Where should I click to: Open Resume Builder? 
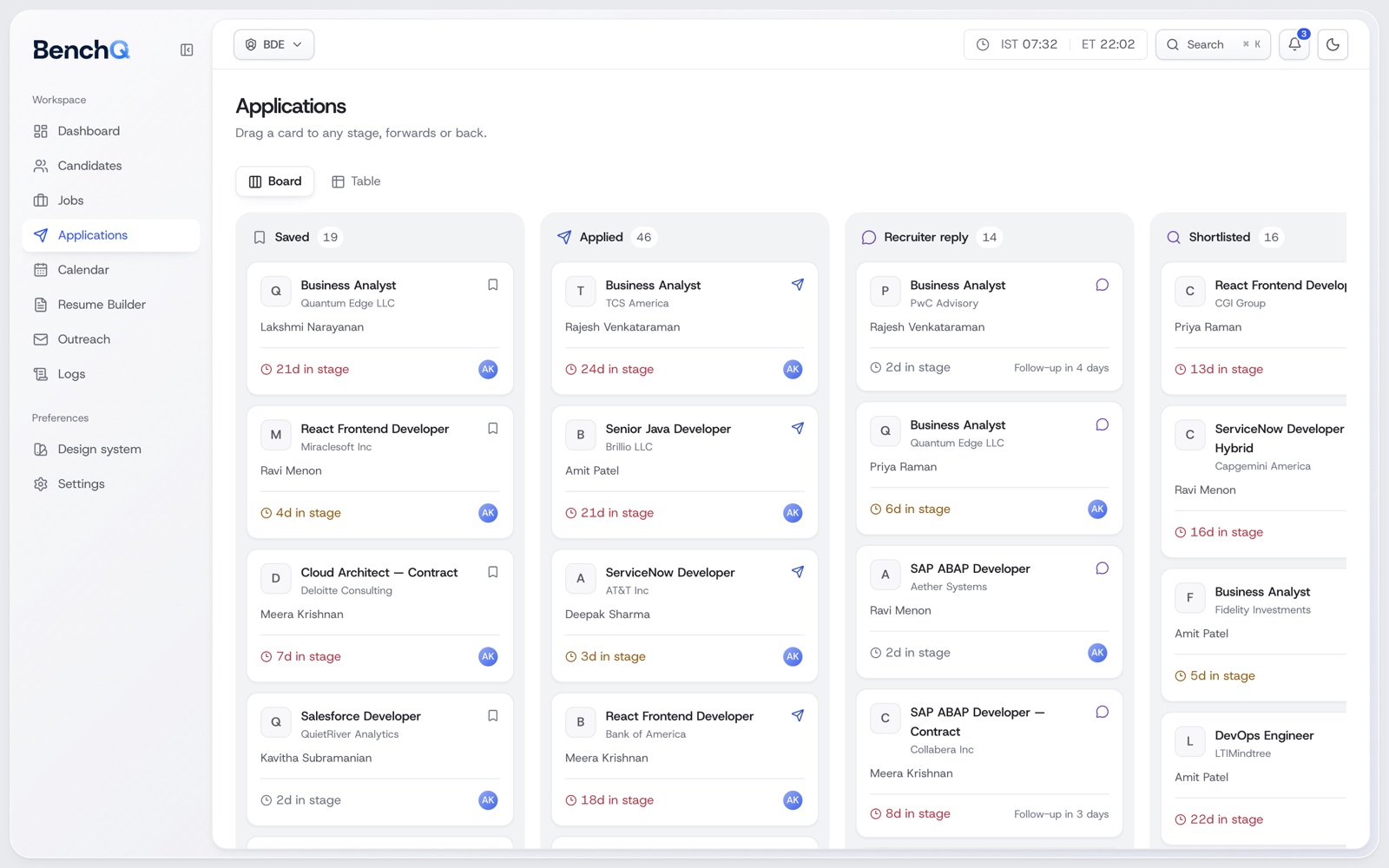pyautogui.click(x=111, y=305)
